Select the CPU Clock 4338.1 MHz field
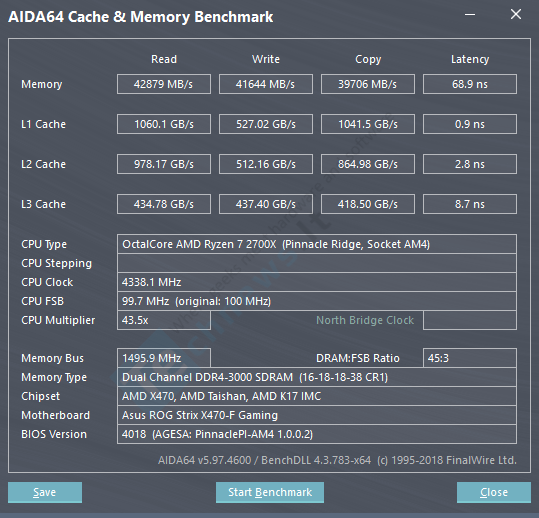The width and height of the screenshot is (539, 518). (x=317, y=282)
